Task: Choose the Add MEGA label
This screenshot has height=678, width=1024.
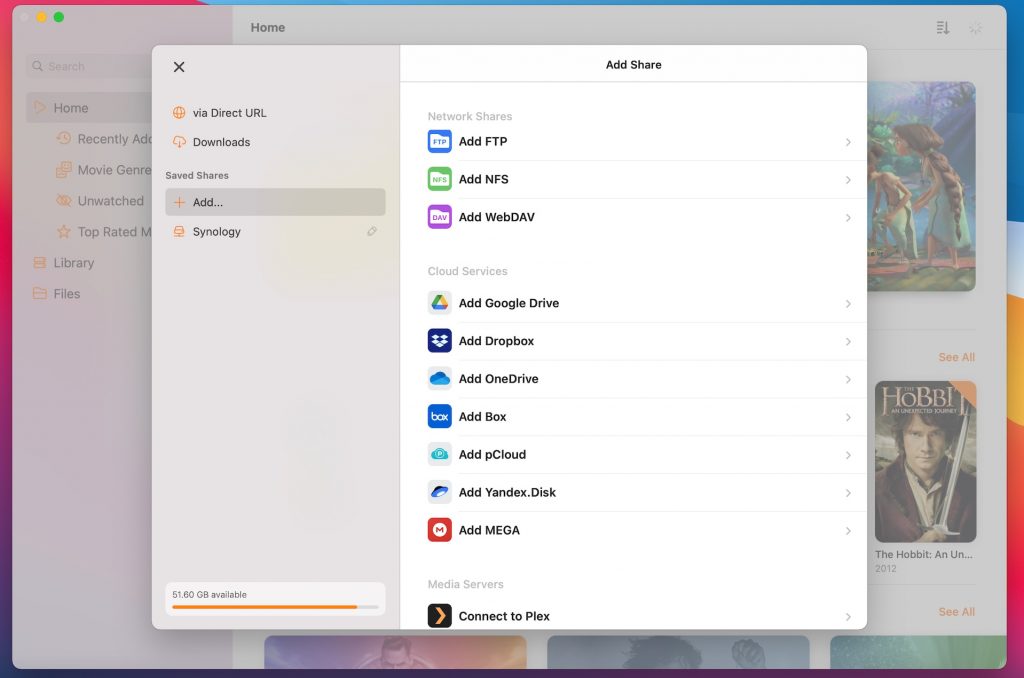Action: [x=489, y=530]
